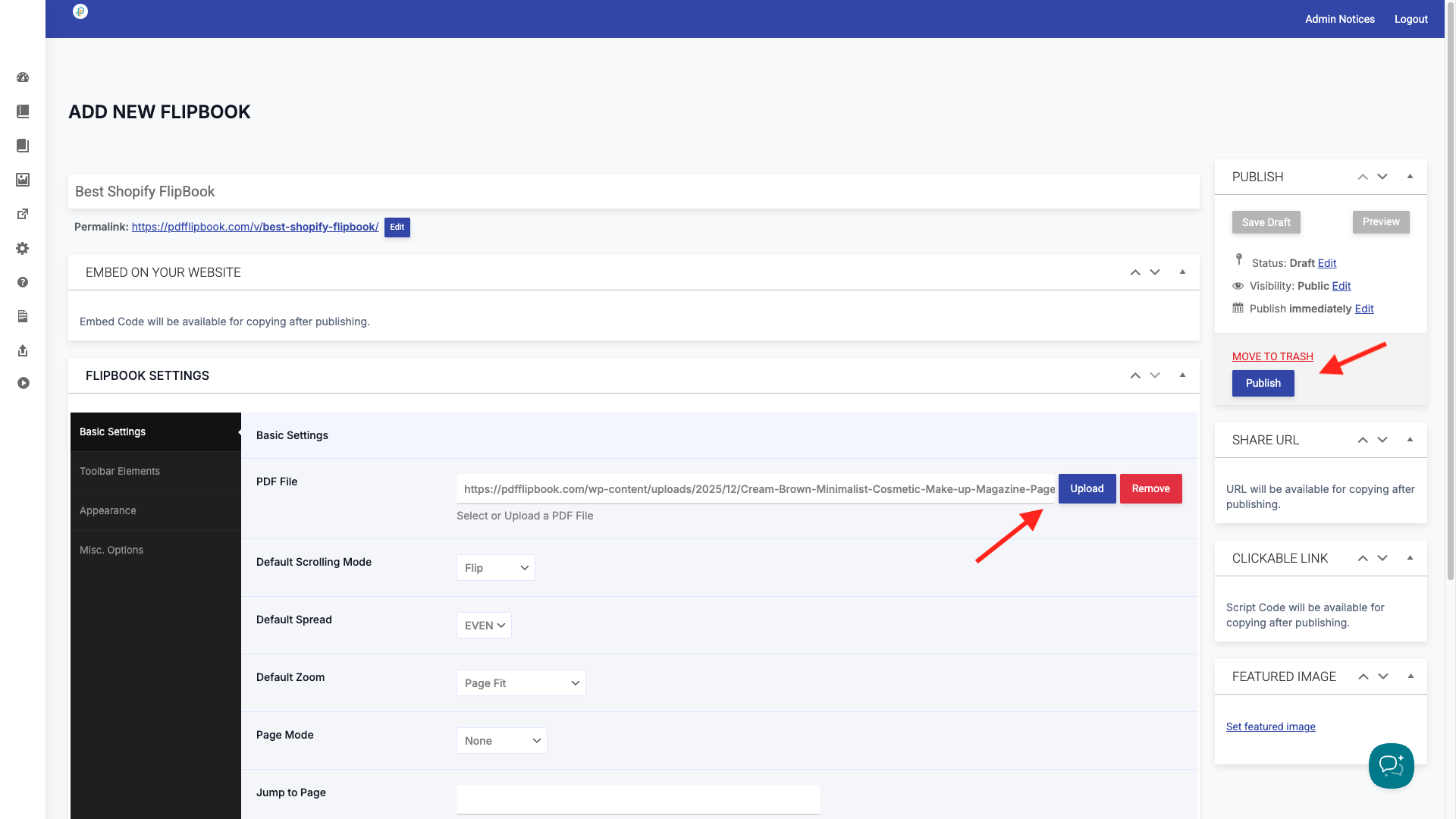This screenshot has height=819, width=1456.
Task: Switch to Appearance settings tab
Action: click(108, 510)
